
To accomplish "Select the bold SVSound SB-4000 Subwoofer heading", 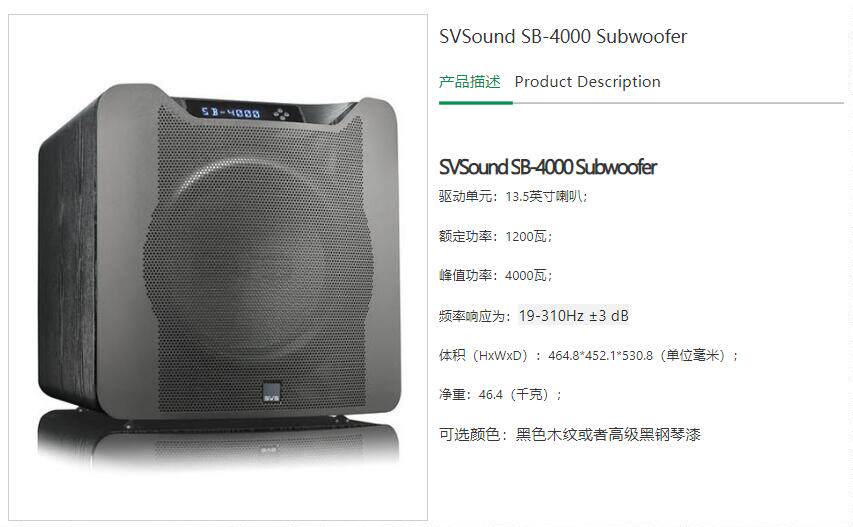I will tap(548, 167).
